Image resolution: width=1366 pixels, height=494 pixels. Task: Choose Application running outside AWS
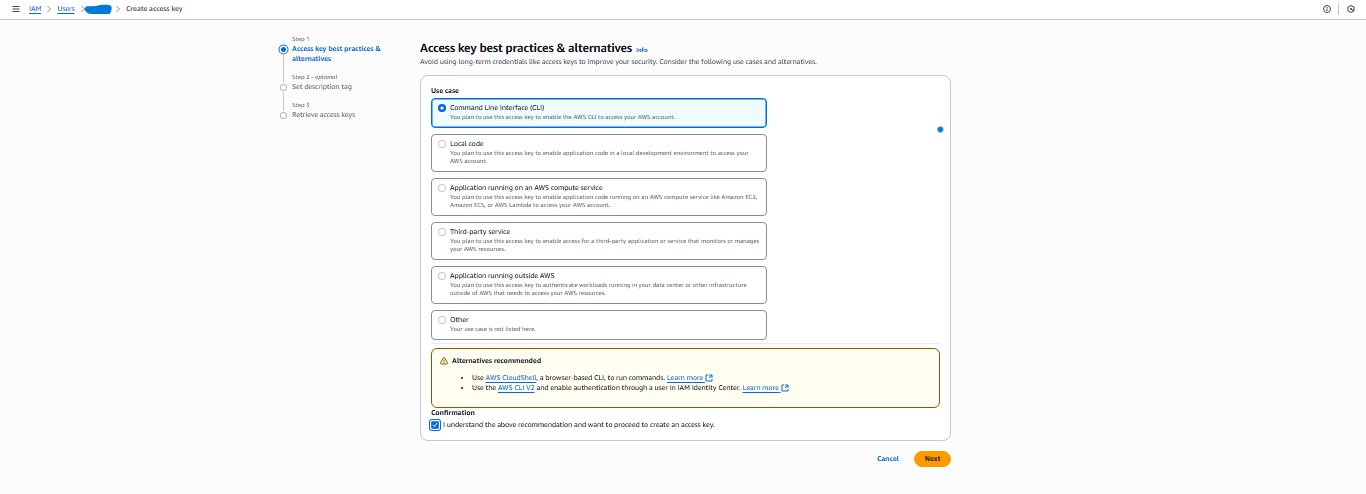[x=599, y=284]
